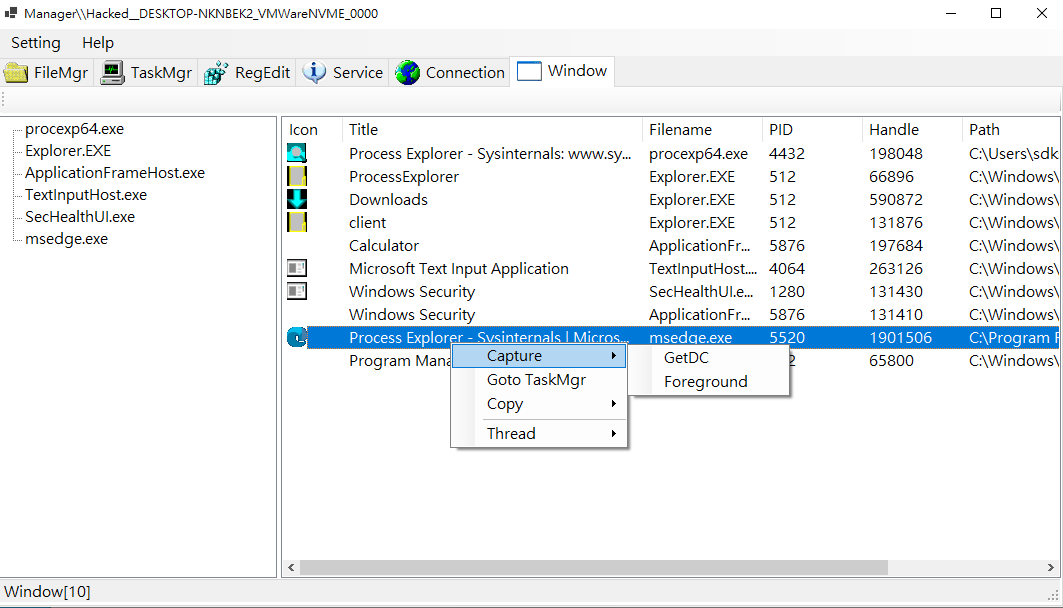This screenshot has width=1063, height=608.
Task: Click the Service info icon
Action: (314, 73)
